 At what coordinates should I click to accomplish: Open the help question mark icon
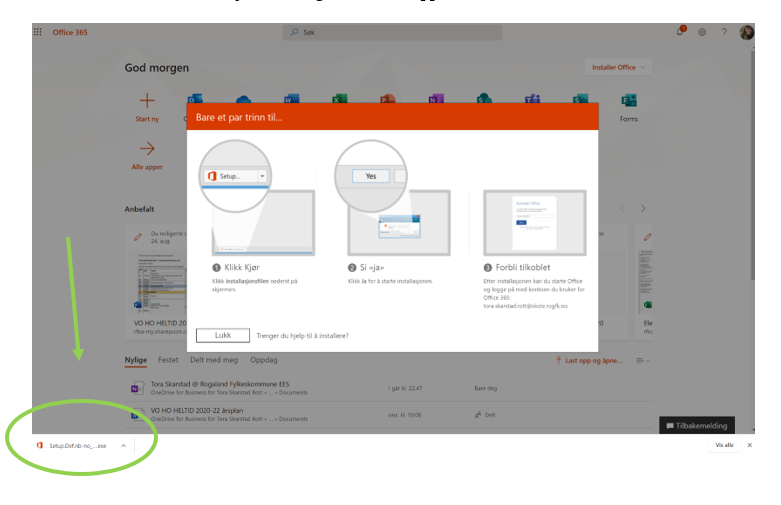coord(724,32)
